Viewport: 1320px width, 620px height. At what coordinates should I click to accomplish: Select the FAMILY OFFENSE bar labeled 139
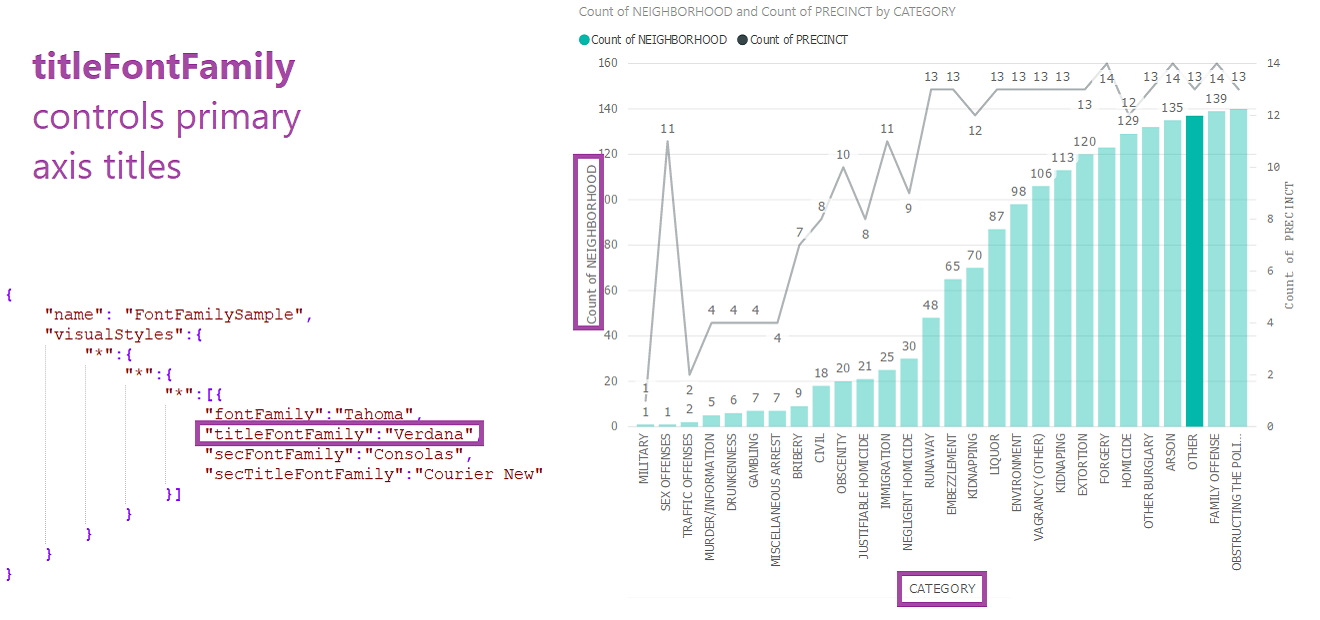1216,269
